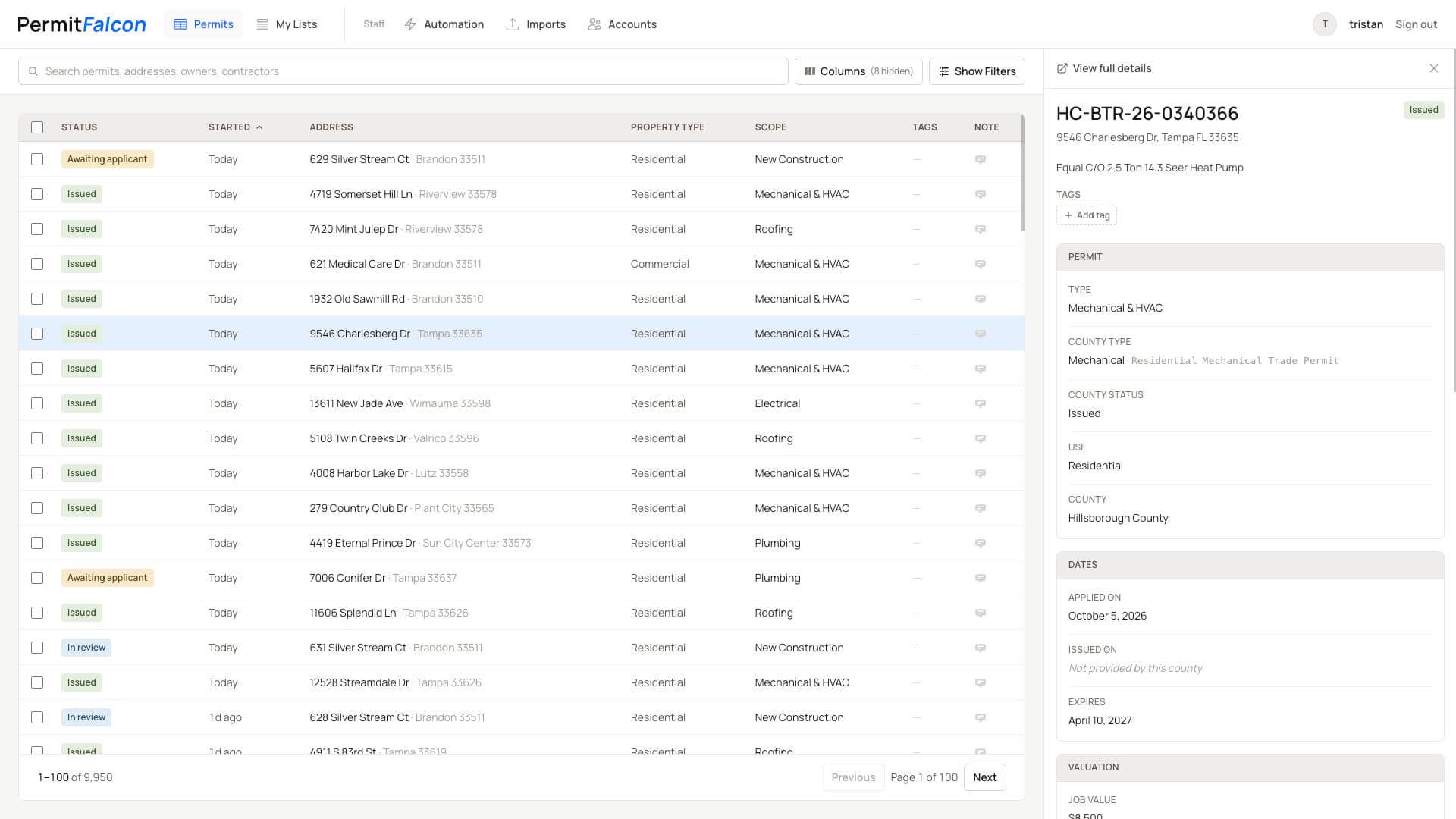Open note icon for 4008 Harbor Lake Dr
The image size is (1456, 819).
coord(980,473)
